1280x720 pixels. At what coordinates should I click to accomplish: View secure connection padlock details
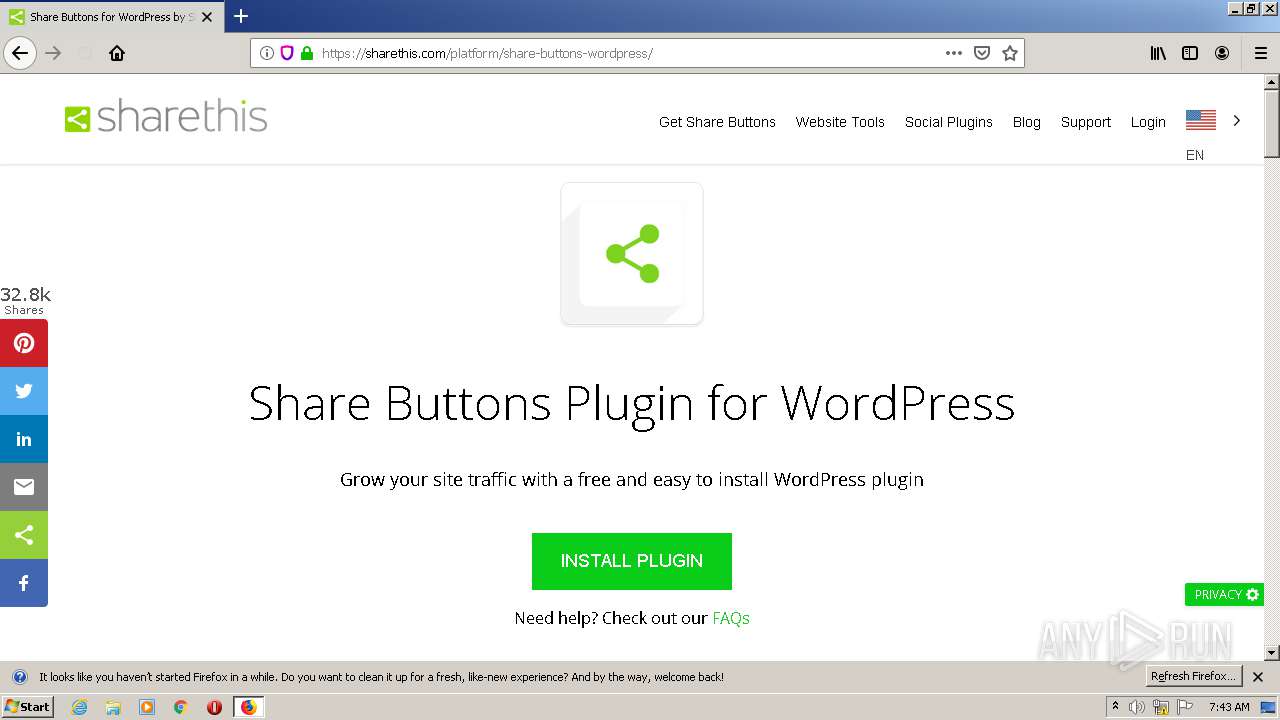coord(307,53)
